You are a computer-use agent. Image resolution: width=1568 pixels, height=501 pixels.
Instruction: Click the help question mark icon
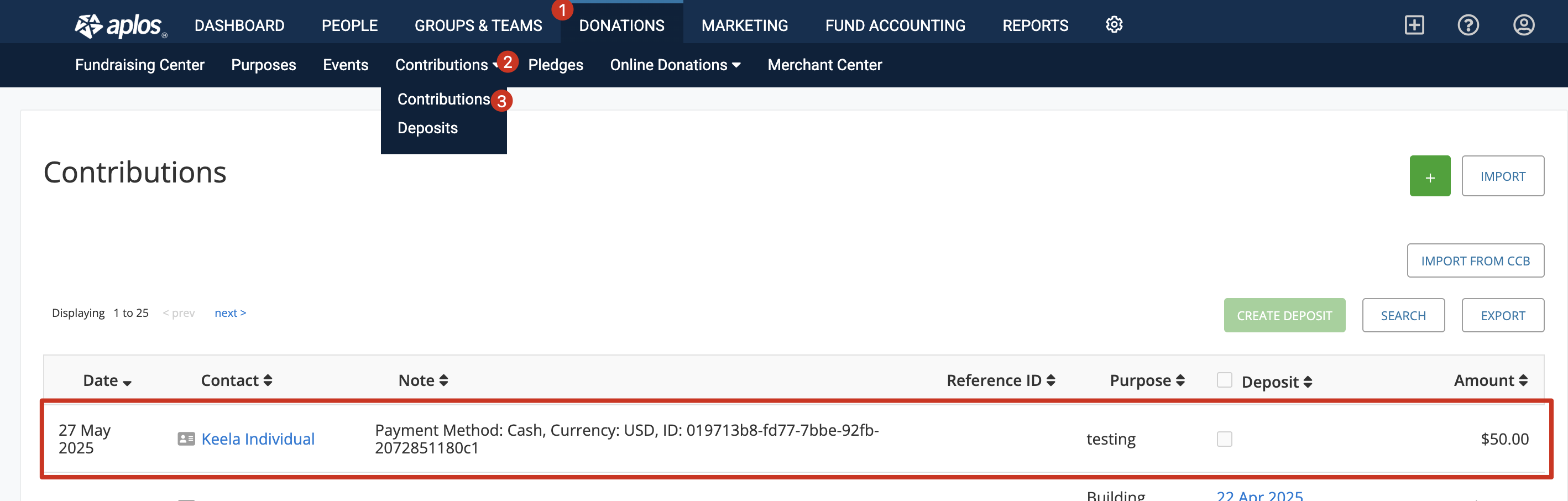(x=1468, y=25)
